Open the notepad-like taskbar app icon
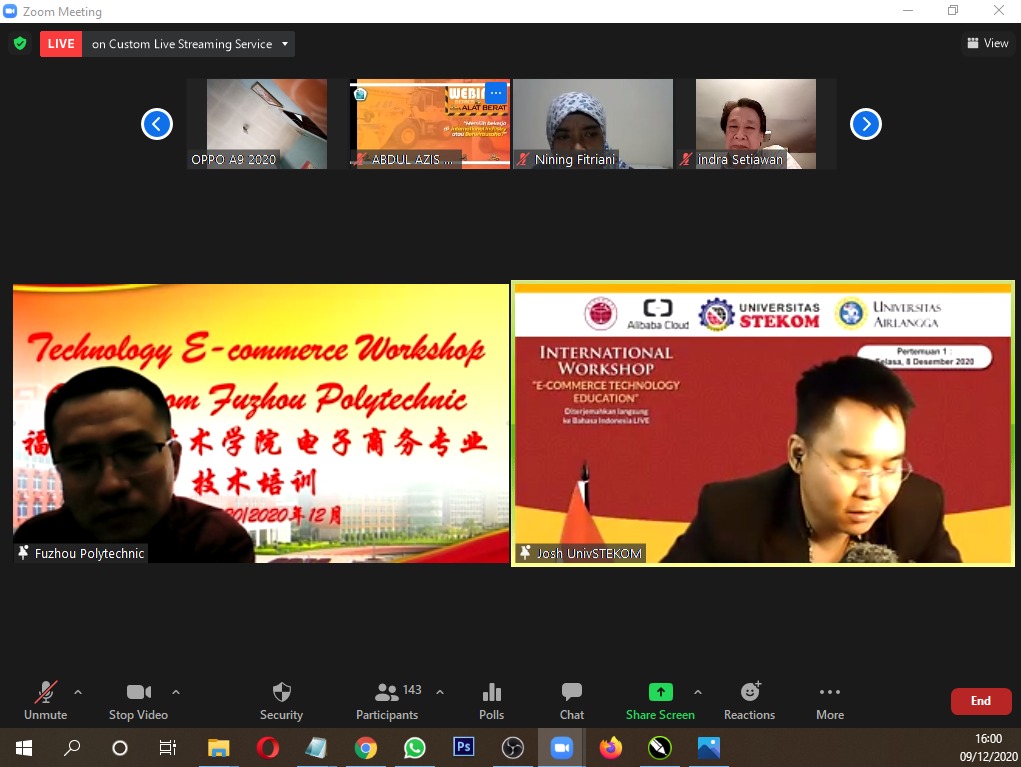Image resolution: width=1021 pixels, height=767 pixels. 316,747
